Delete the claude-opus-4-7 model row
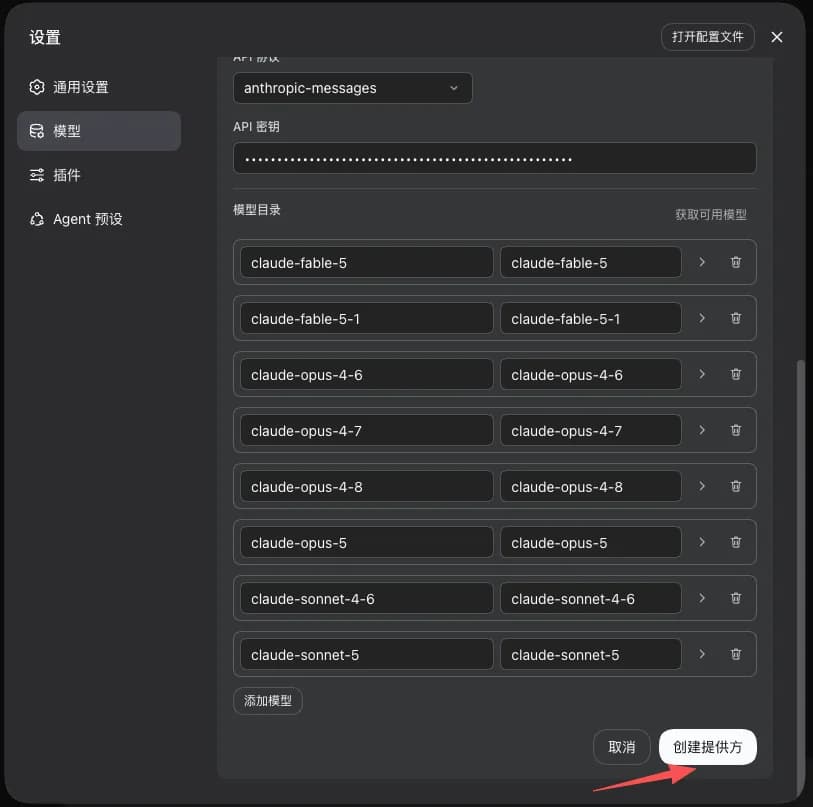Viewport: 813px width, 807px height. (735, 430)
